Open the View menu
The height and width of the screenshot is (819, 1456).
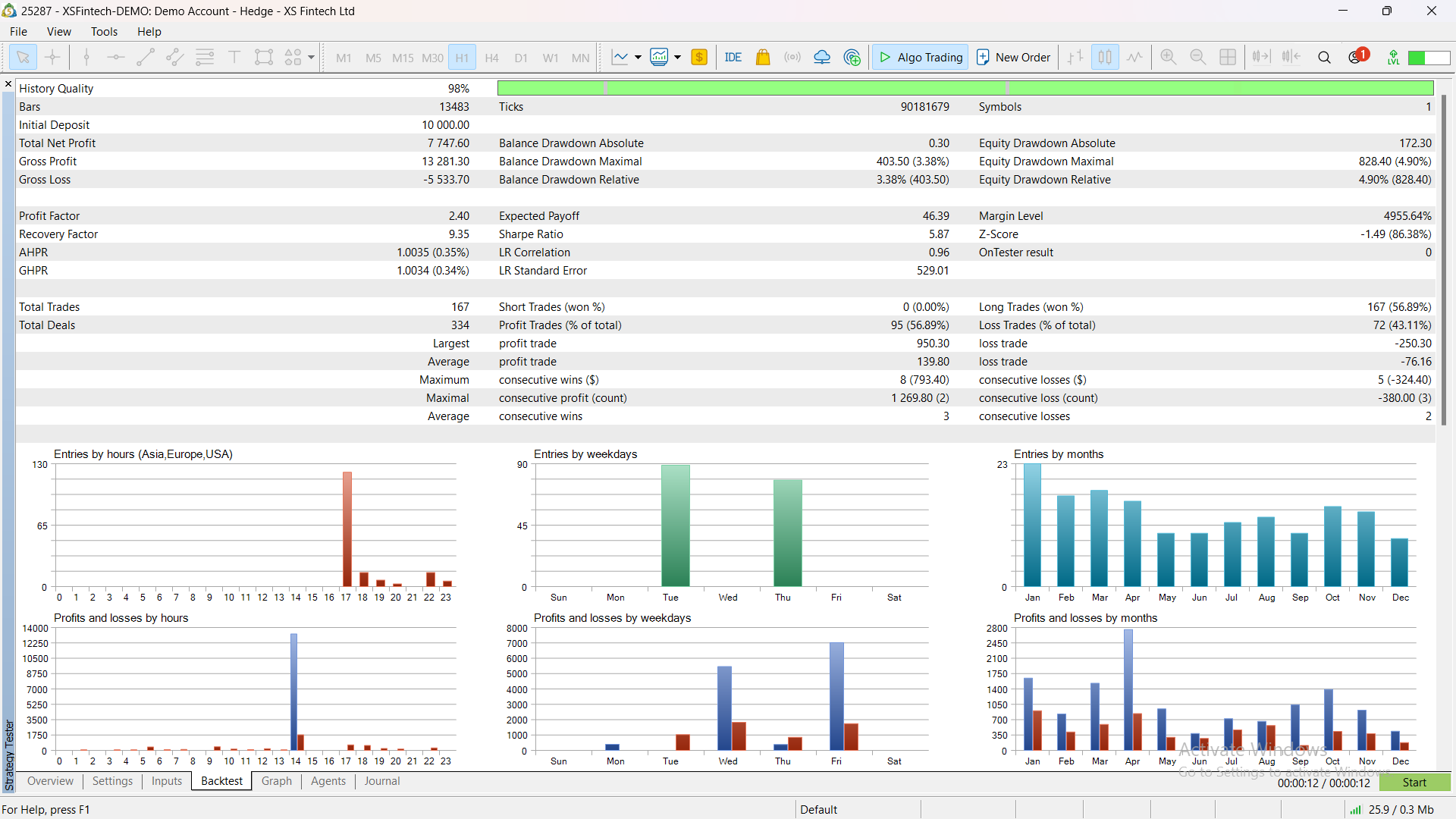click(x=59, y=32)
